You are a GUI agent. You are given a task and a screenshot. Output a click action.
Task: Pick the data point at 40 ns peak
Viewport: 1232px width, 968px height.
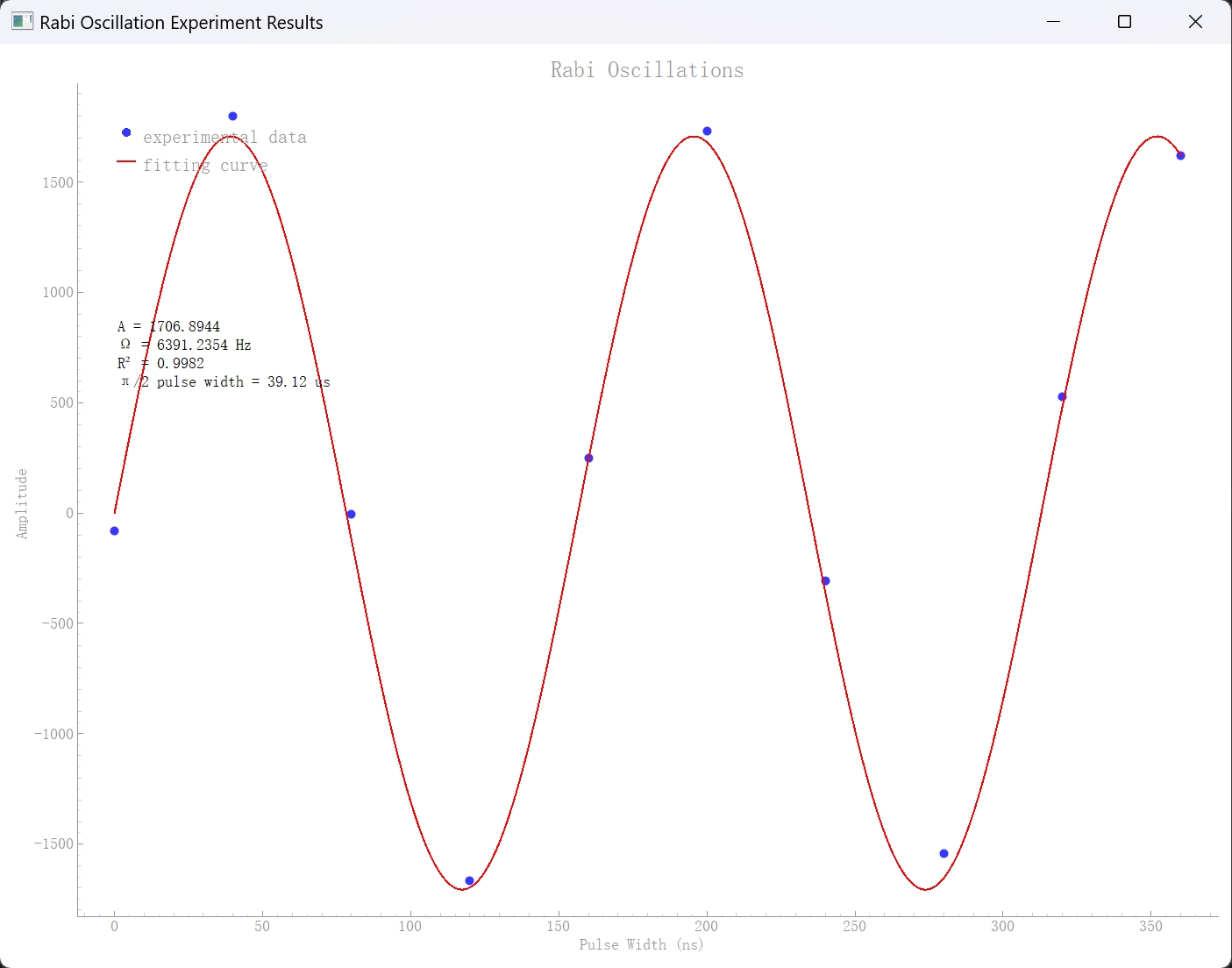pos(232,117)
